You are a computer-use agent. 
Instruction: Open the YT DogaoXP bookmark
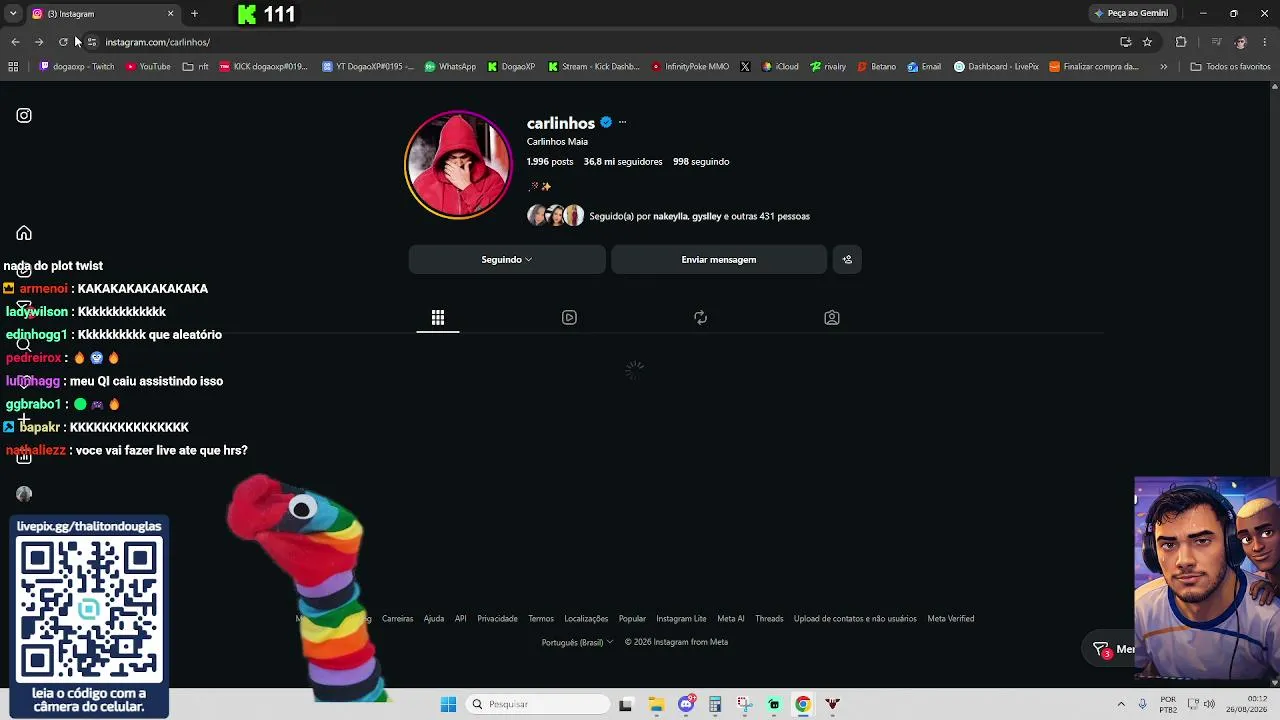click(x=367, y=67)
